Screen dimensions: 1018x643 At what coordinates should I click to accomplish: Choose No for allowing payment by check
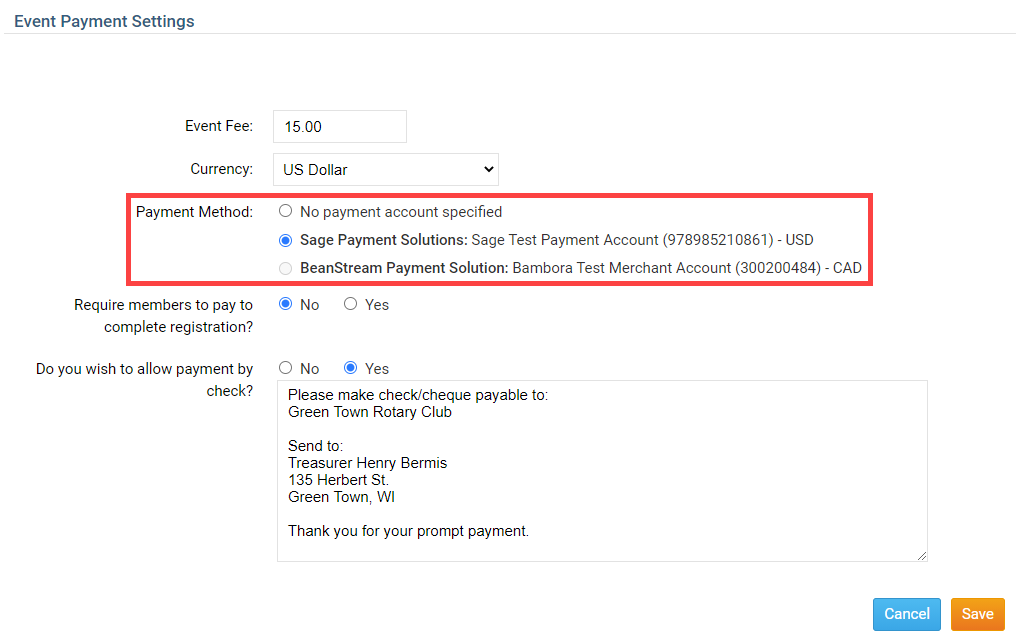pyautogui.click(x=286, y=368)
